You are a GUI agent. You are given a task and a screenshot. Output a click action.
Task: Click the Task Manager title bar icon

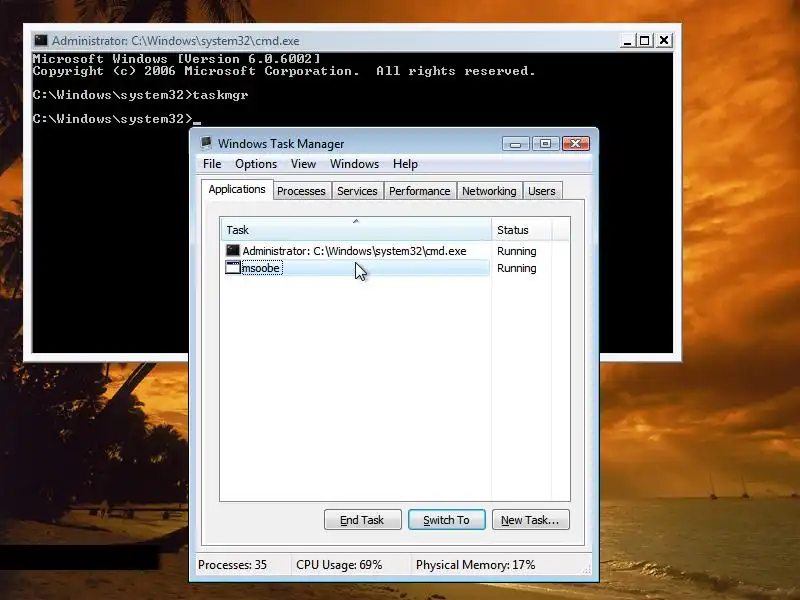(206, 143)
